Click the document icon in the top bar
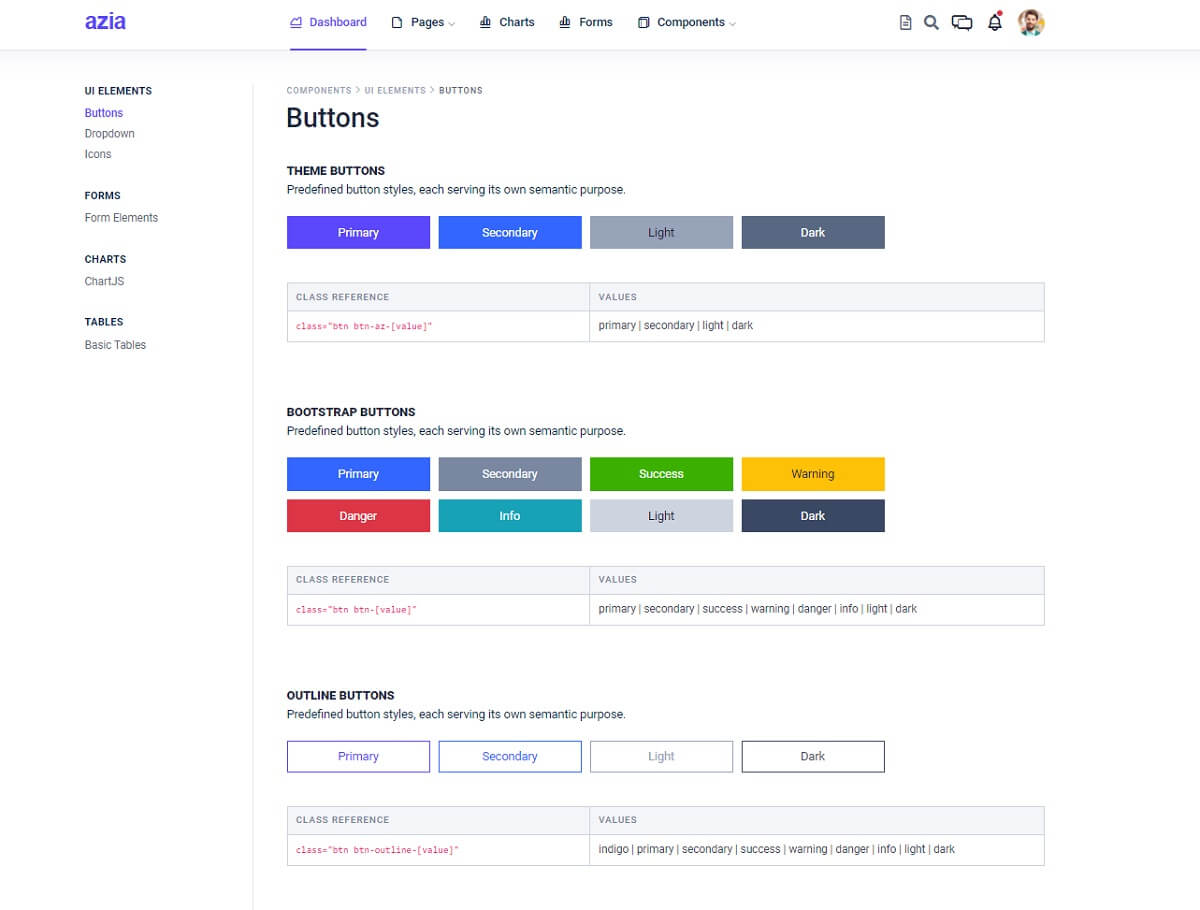 click(903, 21)
